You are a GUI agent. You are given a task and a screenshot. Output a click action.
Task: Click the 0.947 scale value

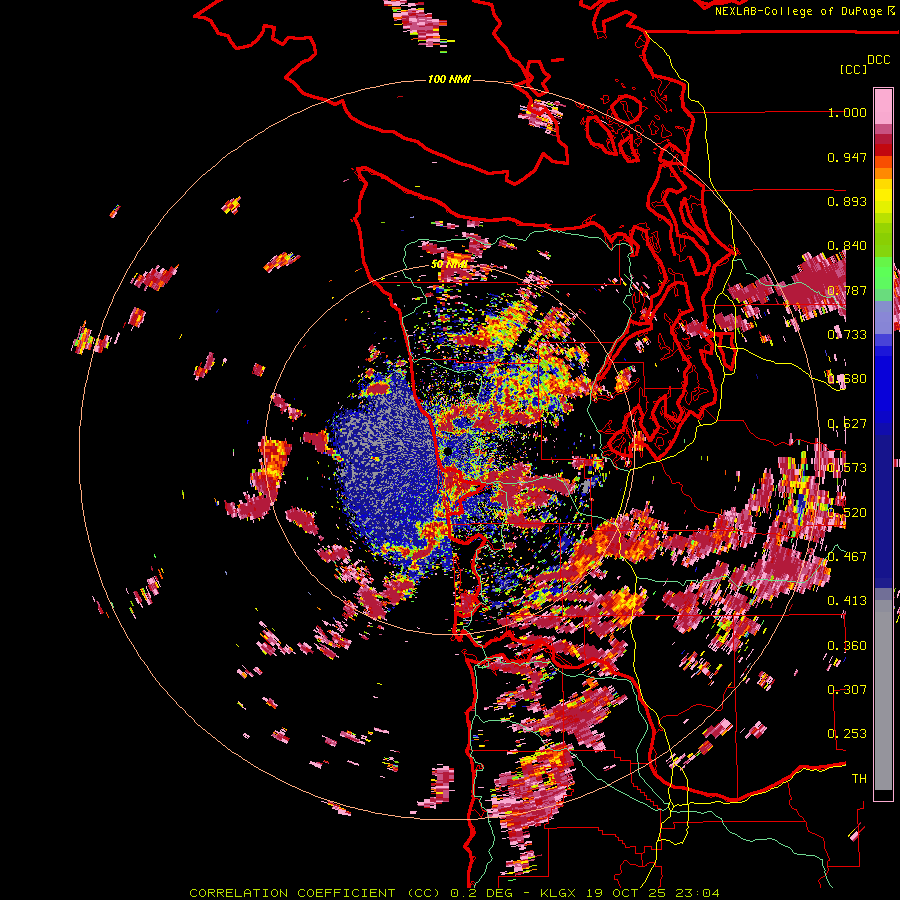(847, 157)
